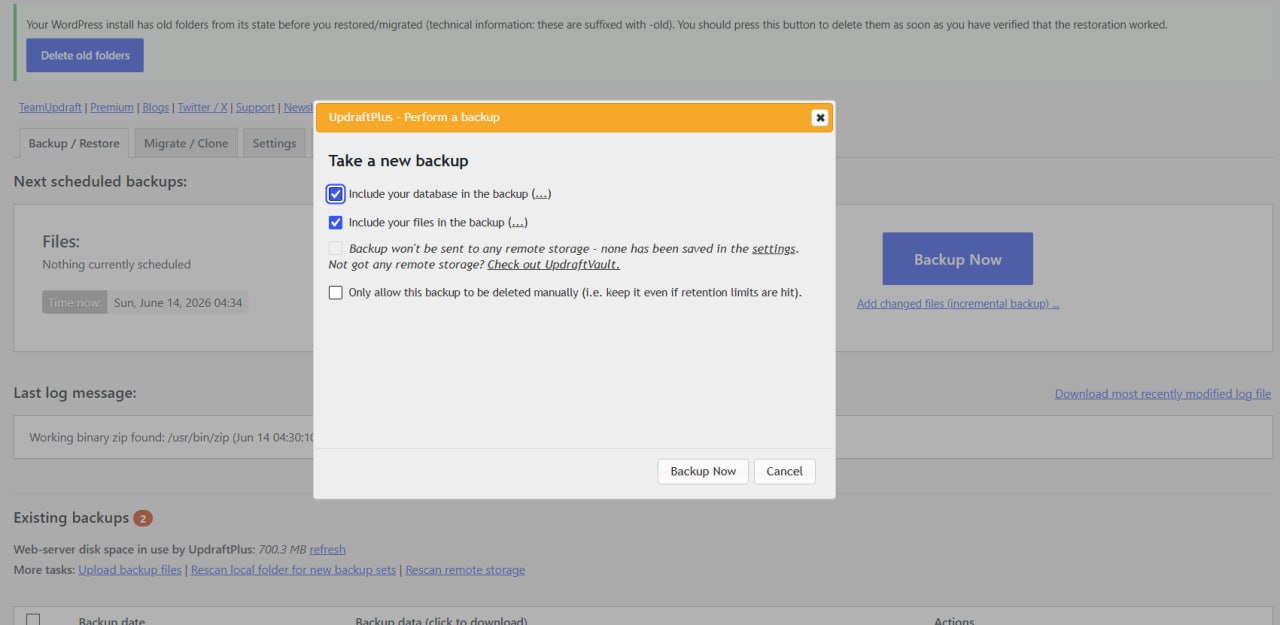The width and height of the screenshot is (1280, 625).
Task: Switch to the Settings tab
Action: pyautogui.click(x=274, y=143)
